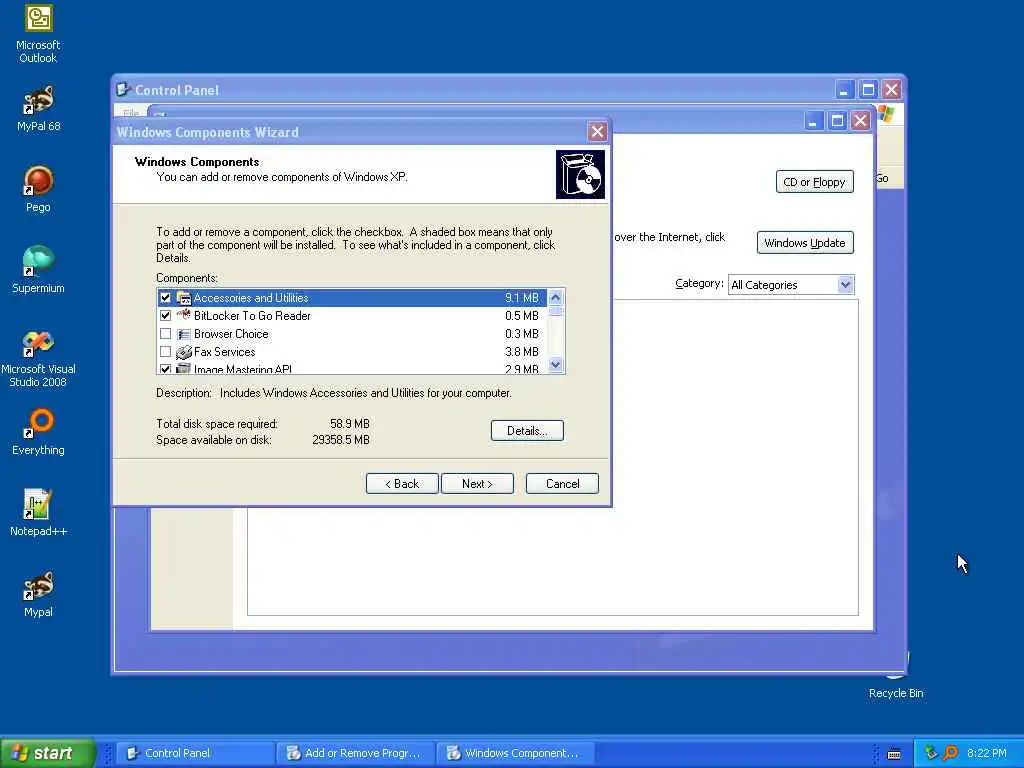The image size is (1024, 768).
Task: Click tray search magnifier icon
Action: pos(951,753)
